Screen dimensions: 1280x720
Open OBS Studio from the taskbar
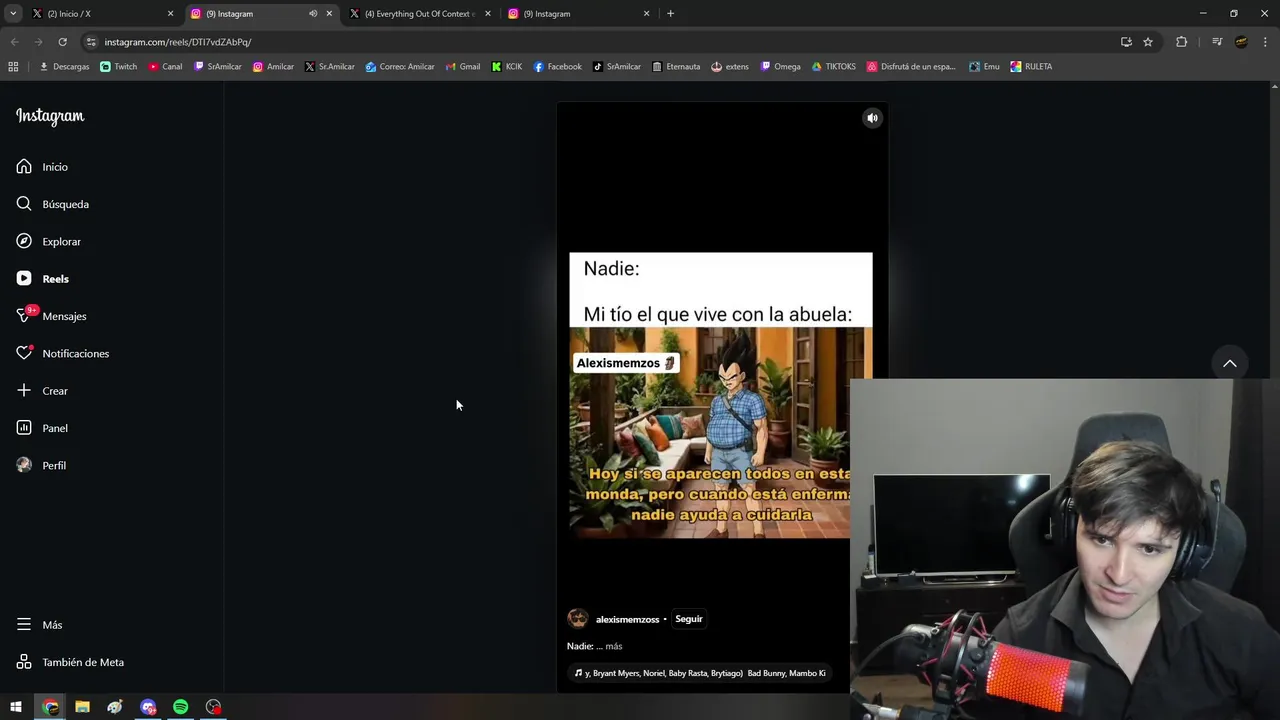click(213, 707)
